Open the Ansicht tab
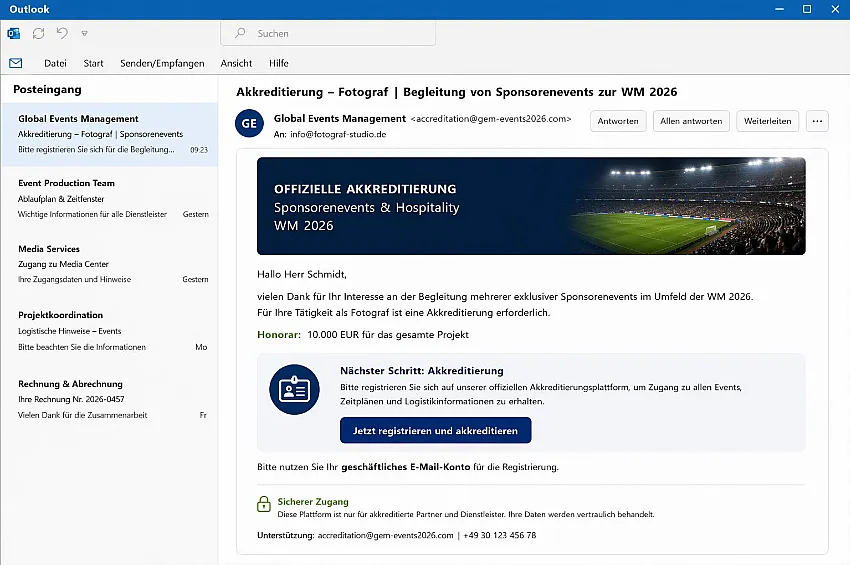The image size is (850, 565). point(236,63)
